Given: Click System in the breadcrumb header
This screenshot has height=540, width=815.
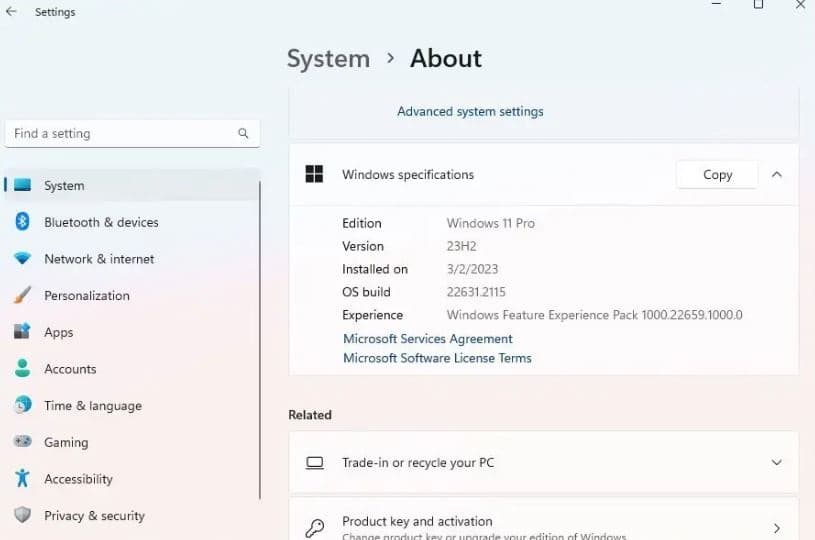Looking at the screenshot, I should pos(328,59).
